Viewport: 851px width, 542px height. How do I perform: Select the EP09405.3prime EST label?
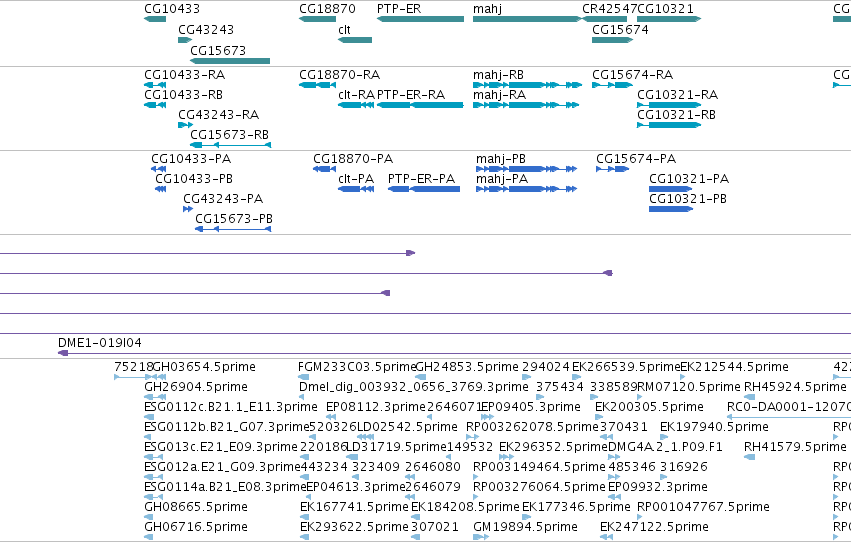(x=531, y=407)
